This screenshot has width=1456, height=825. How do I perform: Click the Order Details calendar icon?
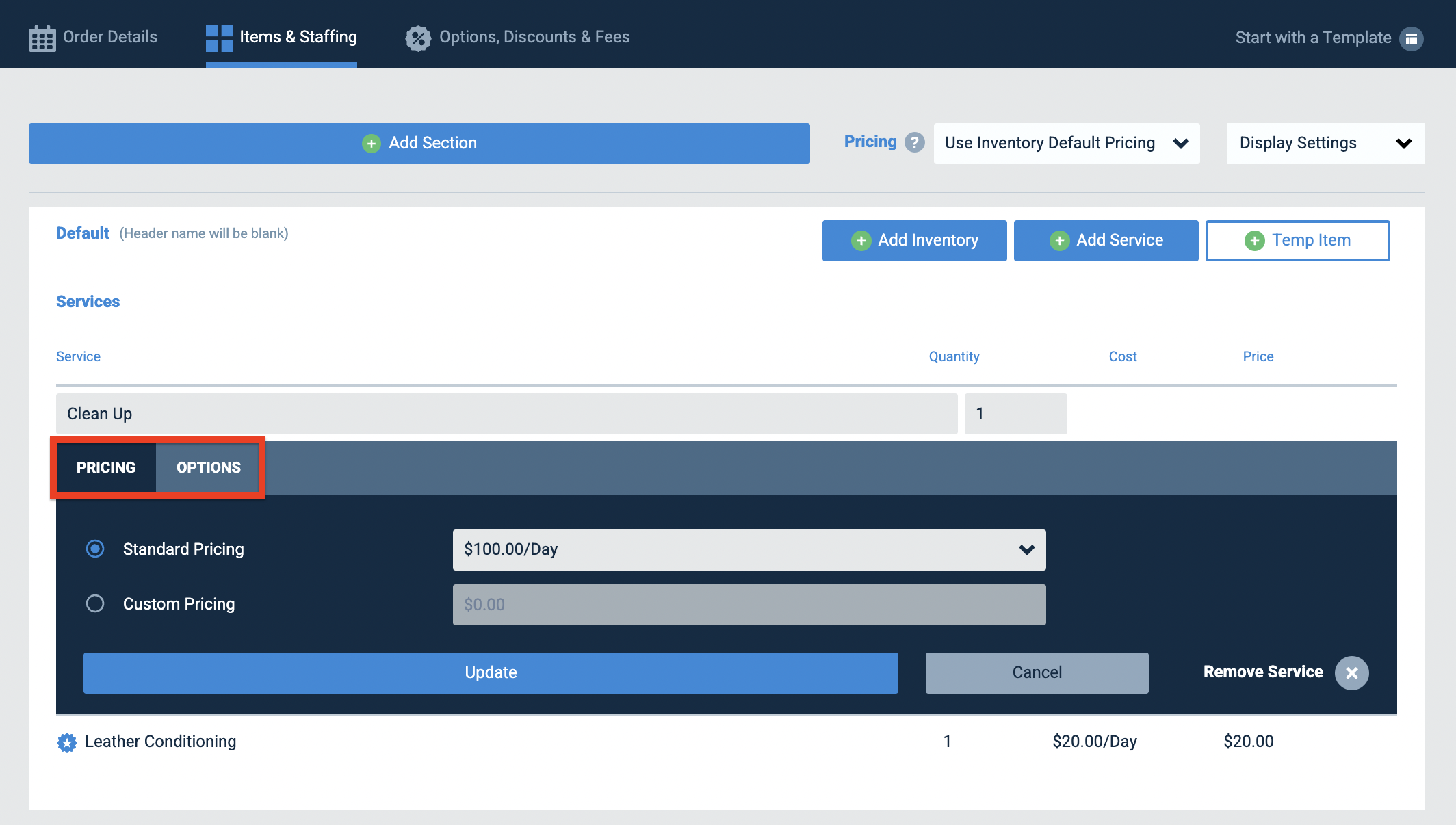click(x=42, y=38)
